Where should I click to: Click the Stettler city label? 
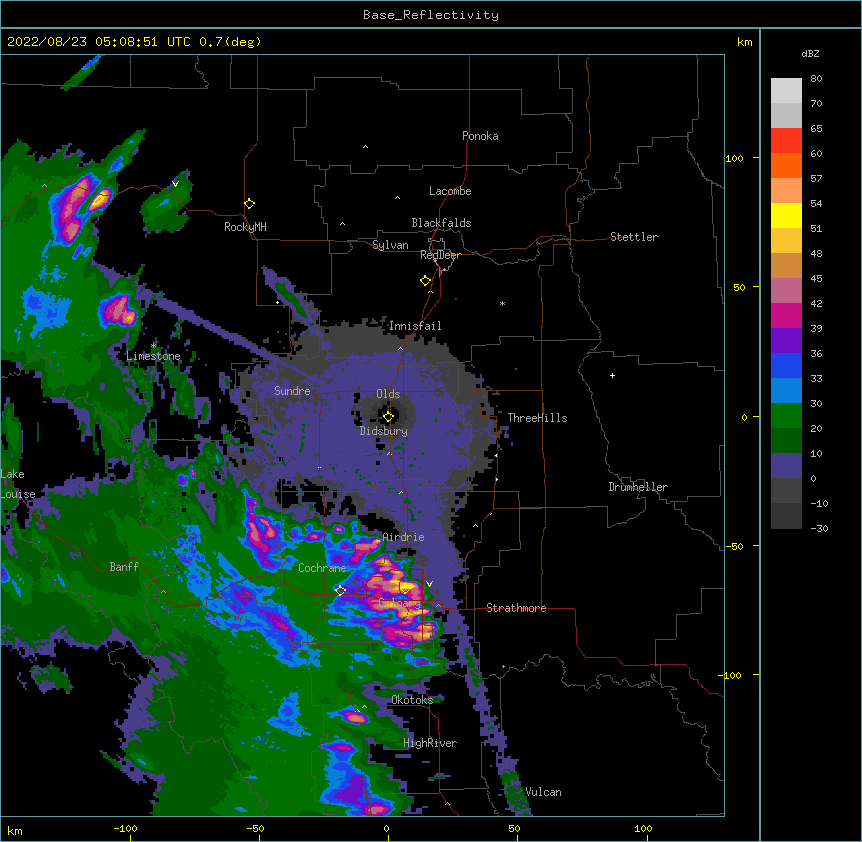pyautogui.click(x=633, y=237)
